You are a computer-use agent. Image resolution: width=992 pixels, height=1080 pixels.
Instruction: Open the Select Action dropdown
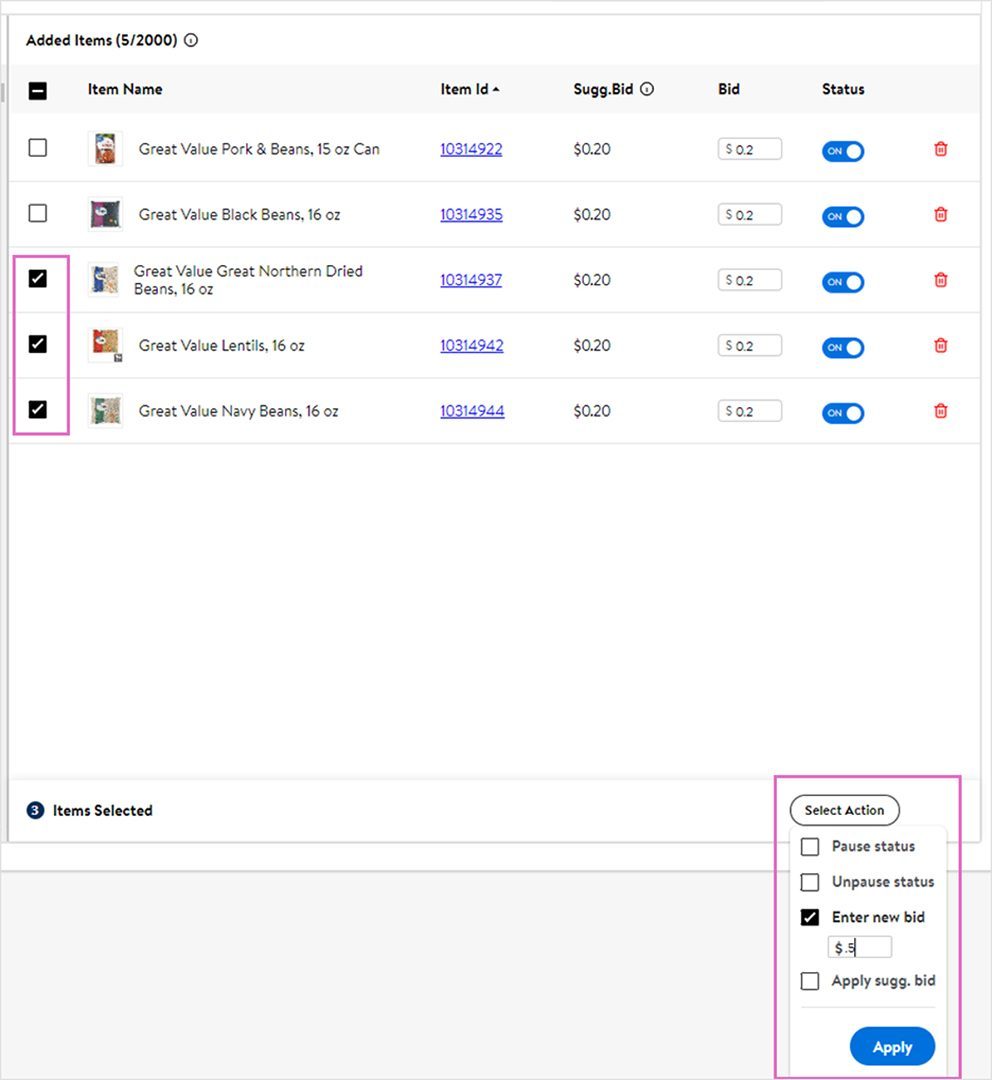[844, 810]
